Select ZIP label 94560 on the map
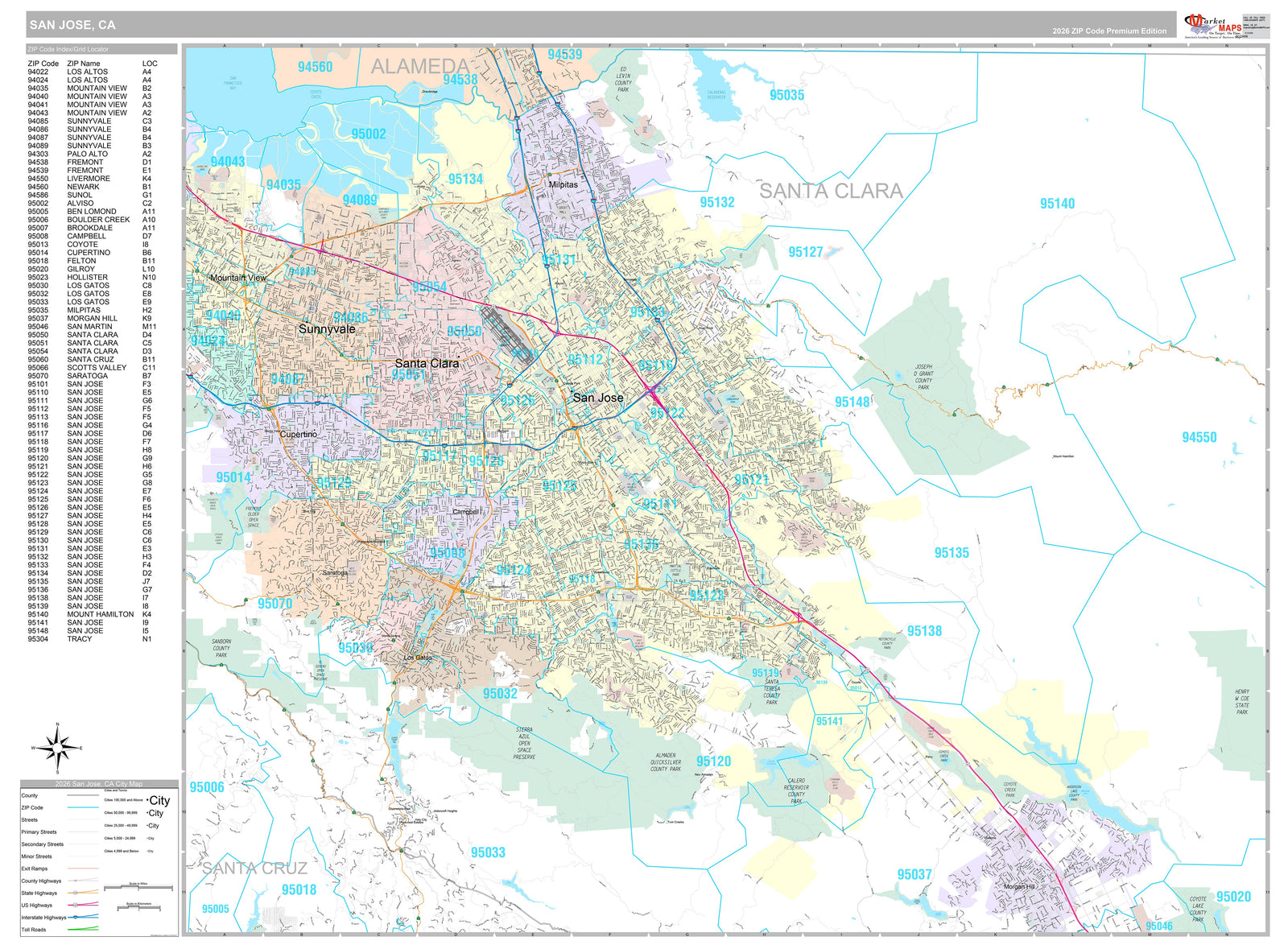The image size is (1288, 949). [315, 67]
